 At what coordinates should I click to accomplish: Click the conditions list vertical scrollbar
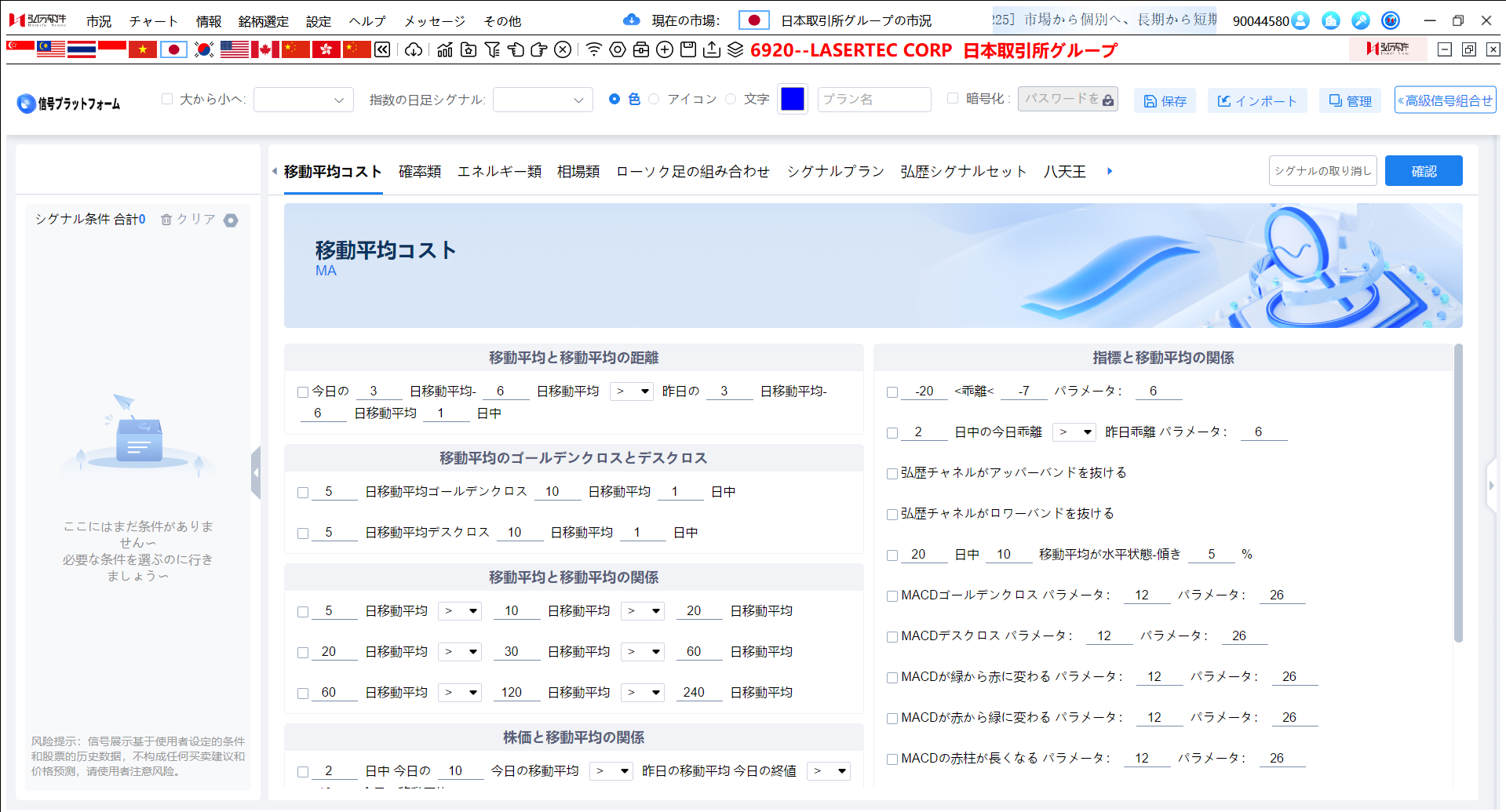[x=1458, y=493]
